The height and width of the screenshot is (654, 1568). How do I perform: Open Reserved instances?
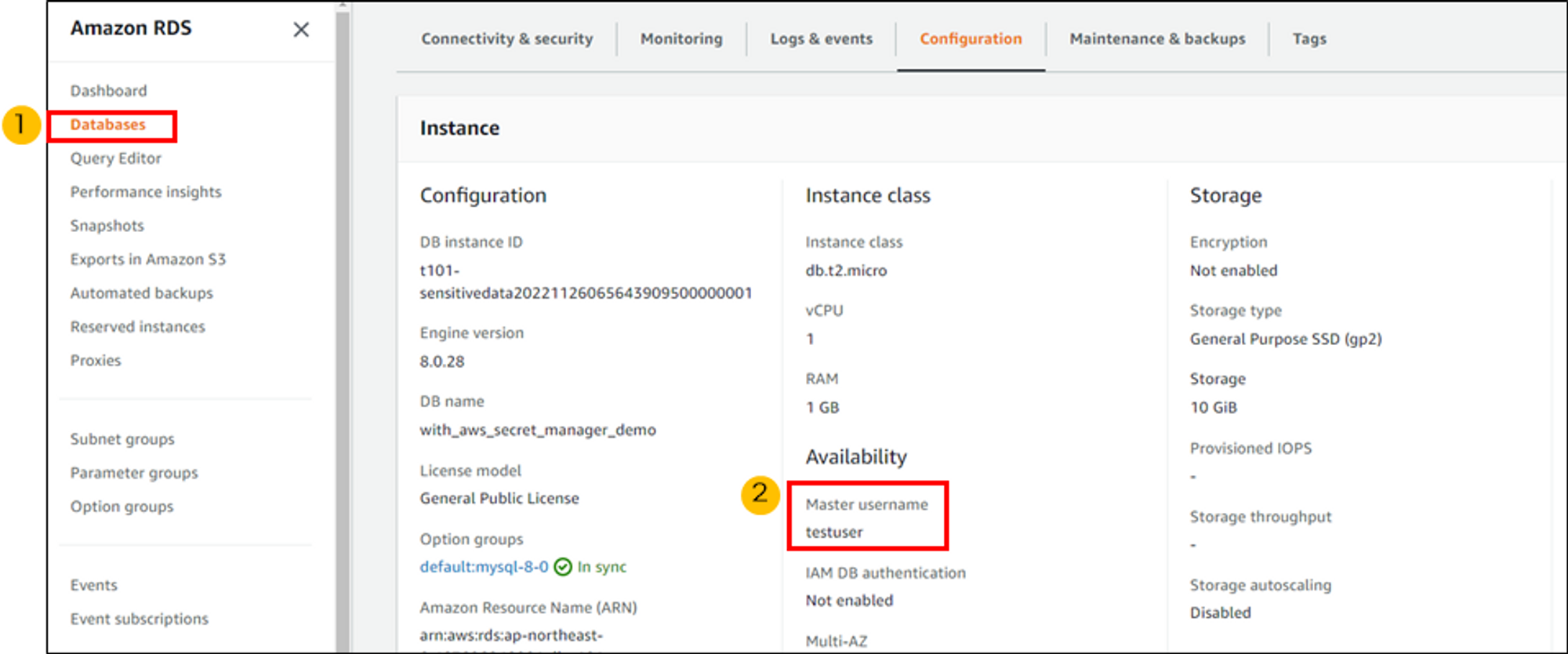click(x=138, y=327)
